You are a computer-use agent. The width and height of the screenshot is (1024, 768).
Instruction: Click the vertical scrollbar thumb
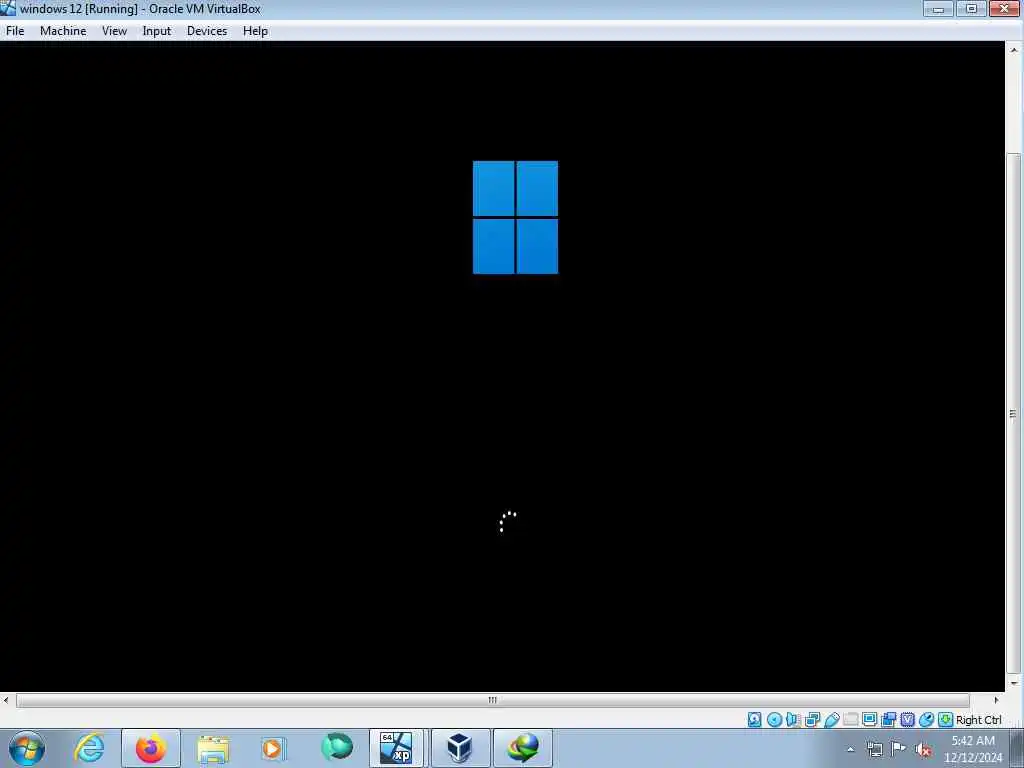[x=1014, y=413]
